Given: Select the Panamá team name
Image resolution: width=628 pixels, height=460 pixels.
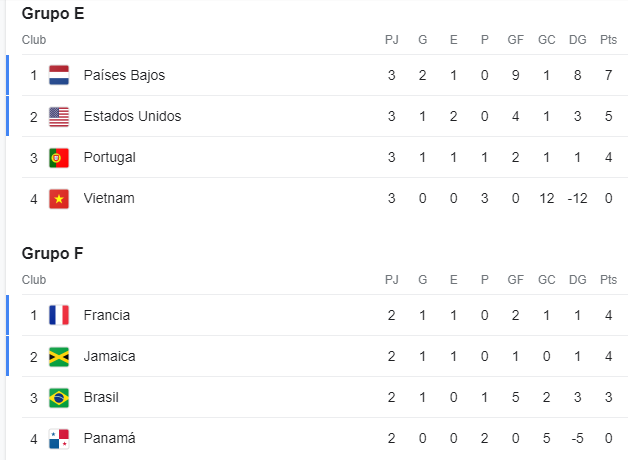Looking at the screenshot, I should pyautogui.click(x=109, y=439).
